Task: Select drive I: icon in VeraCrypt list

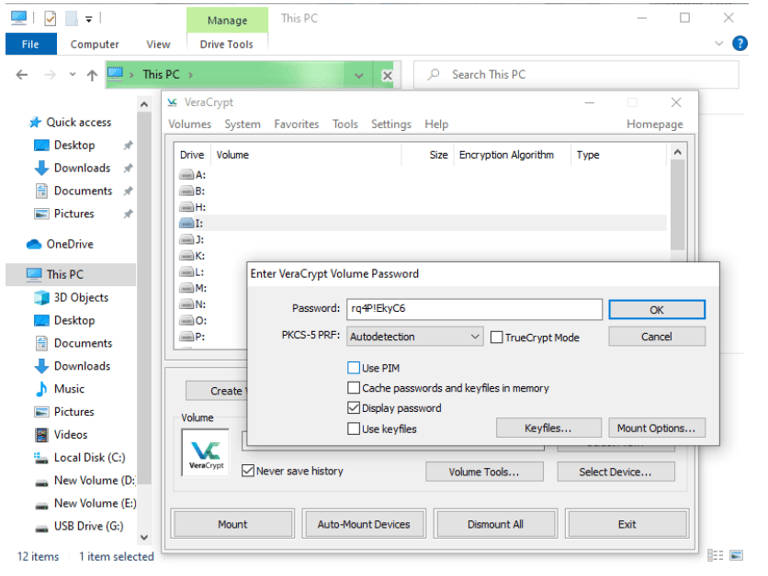Action: pyautogui.click(x=187, y=223)
